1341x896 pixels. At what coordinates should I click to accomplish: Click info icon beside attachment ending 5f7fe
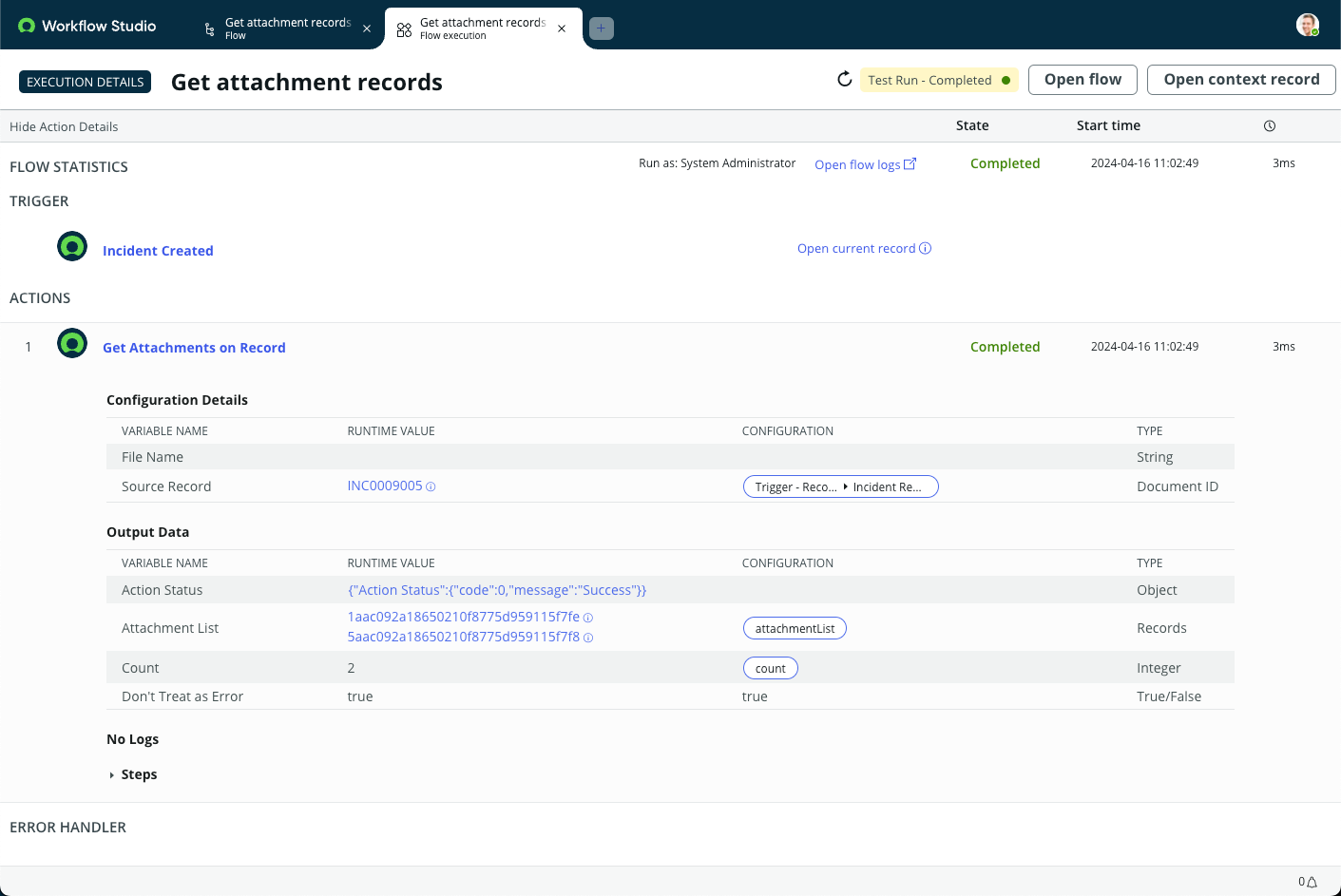coord(587,618)
